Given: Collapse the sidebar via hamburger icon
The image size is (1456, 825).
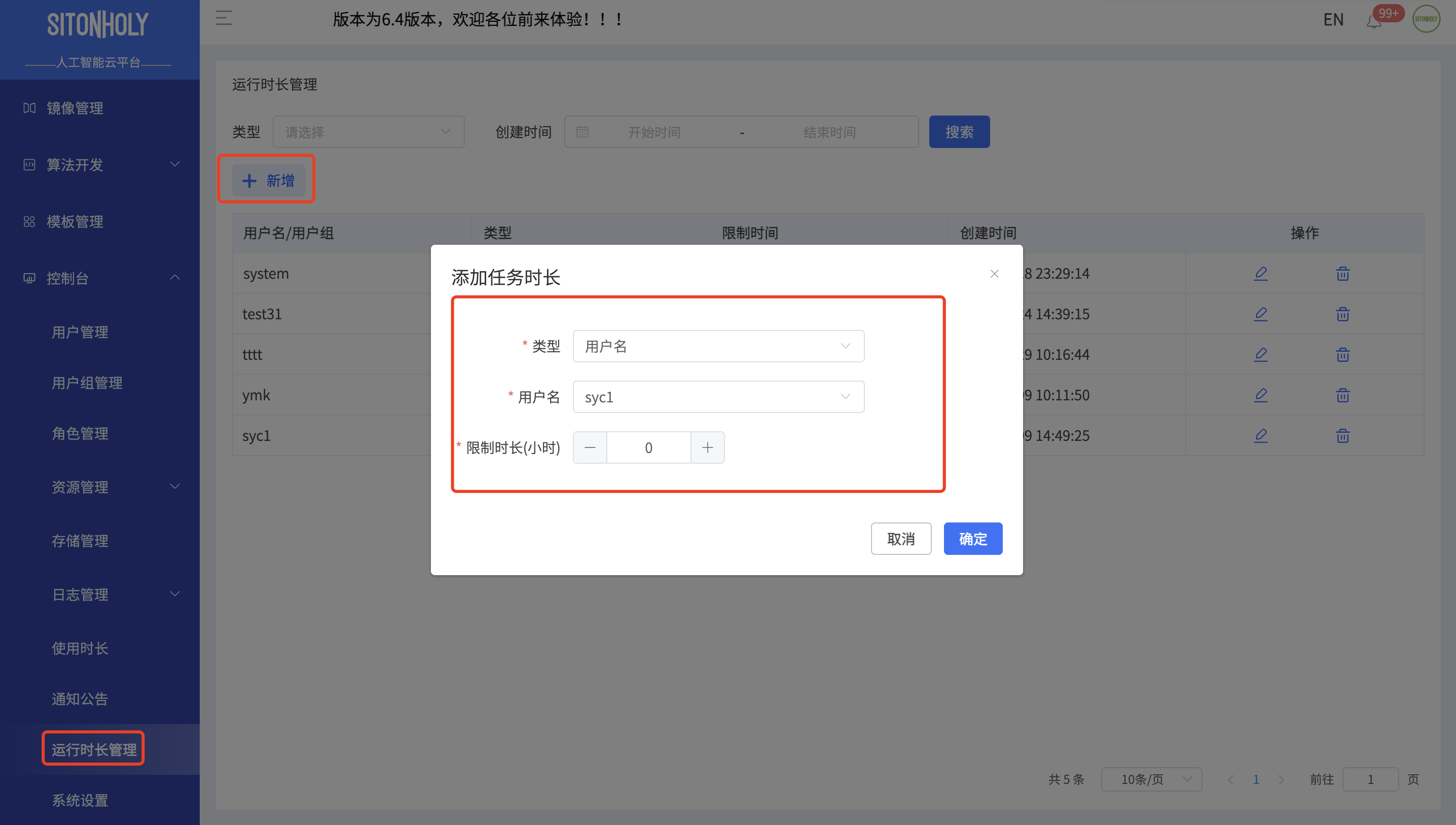Looking at the screenshot, I should click(x=224, y=19).
